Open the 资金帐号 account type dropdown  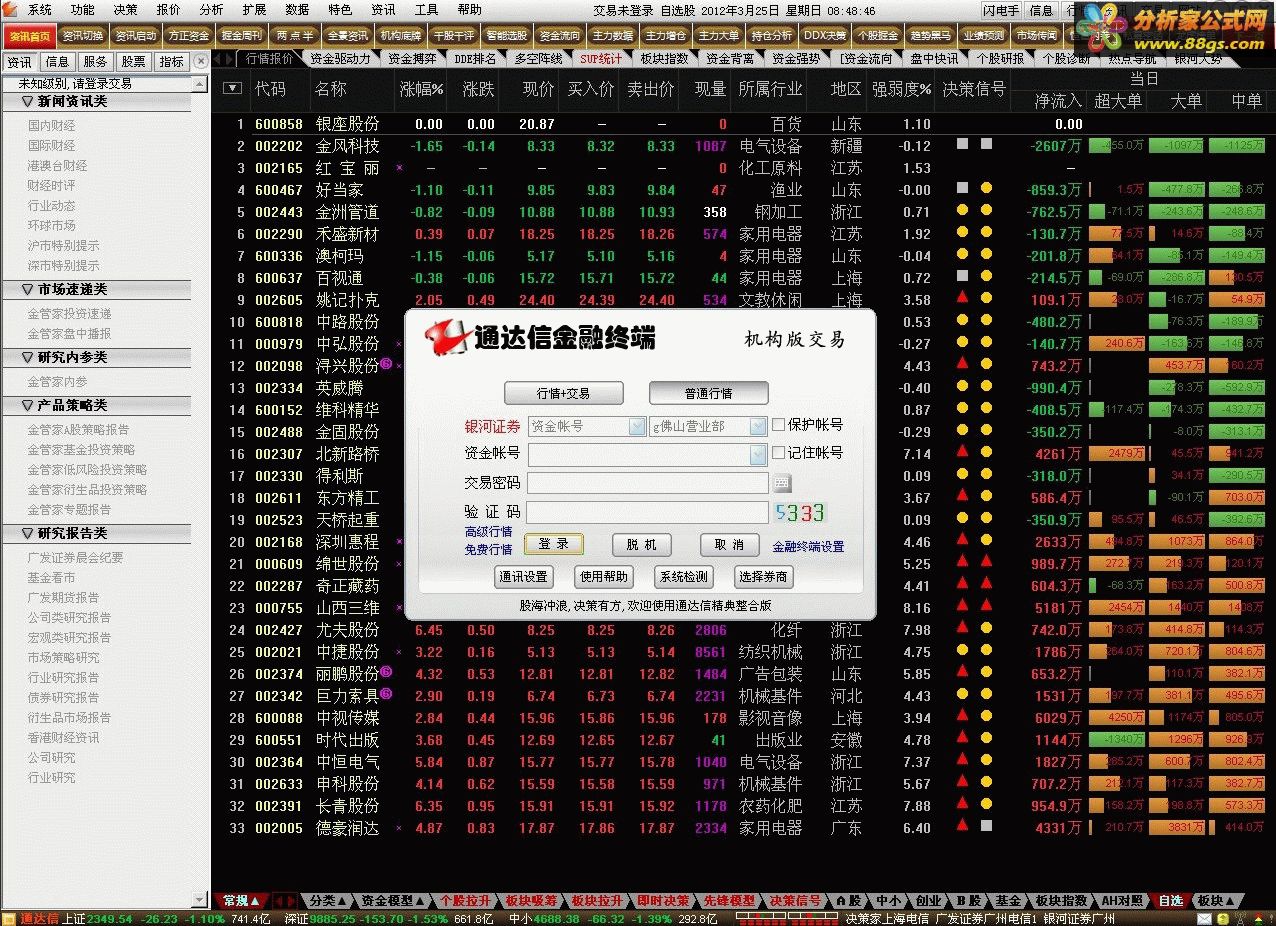coord(637,426)
